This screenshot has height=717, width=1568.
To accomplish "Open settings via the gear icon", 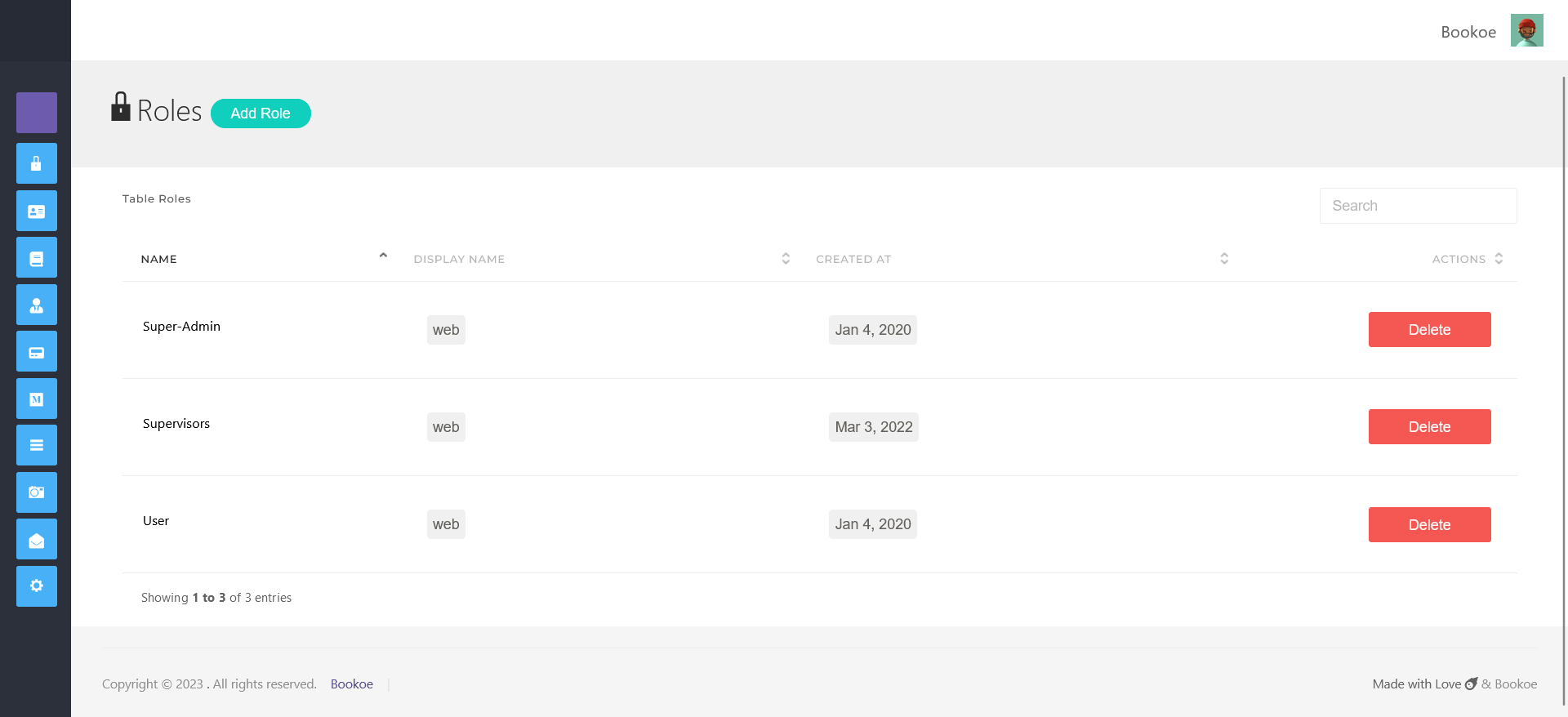I will [36, 586].
